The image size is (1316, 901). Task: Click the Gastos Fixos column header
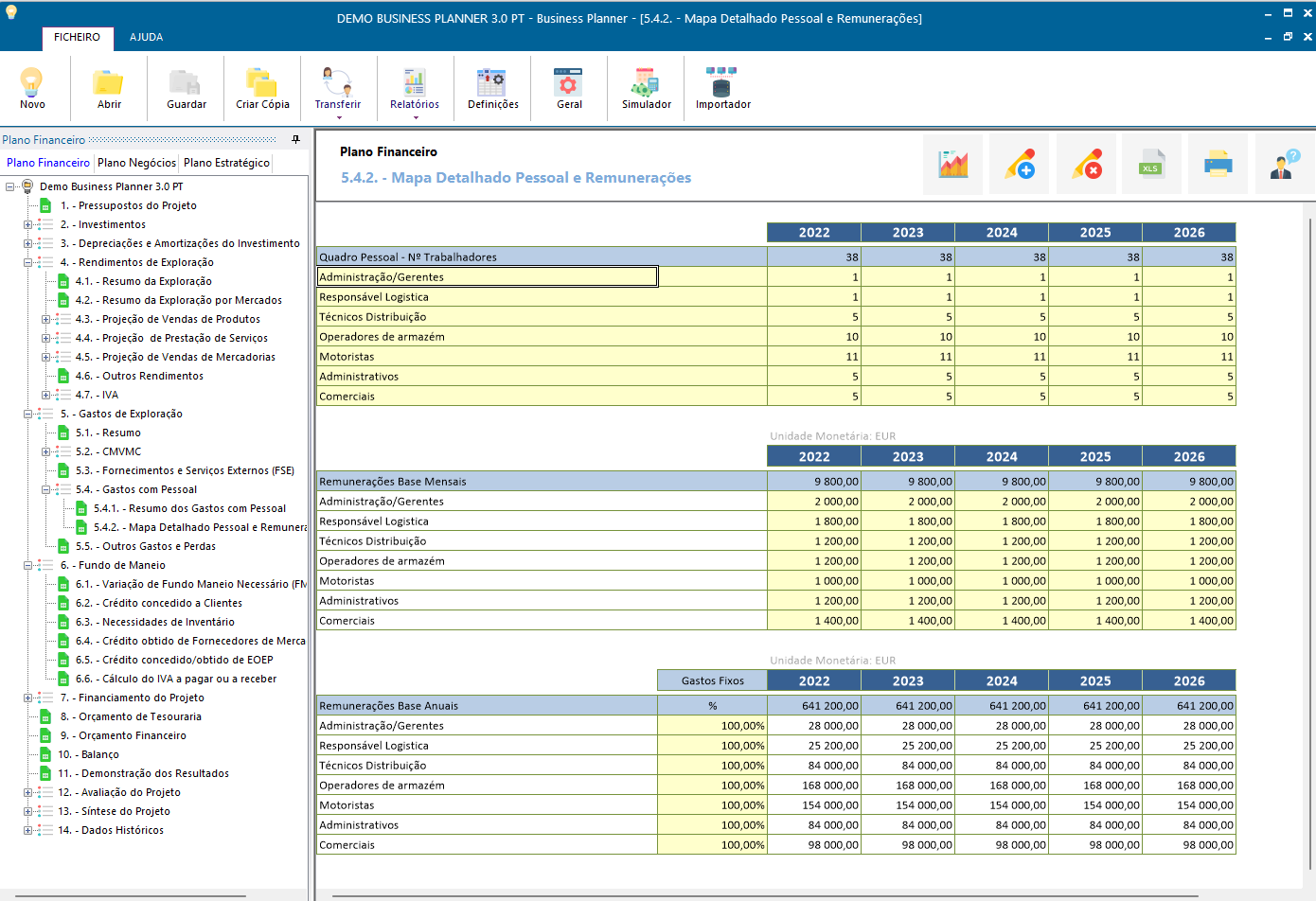click(x=712, y=680)
